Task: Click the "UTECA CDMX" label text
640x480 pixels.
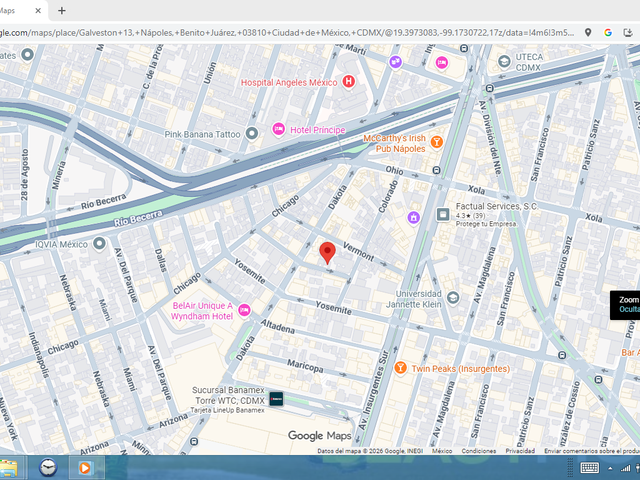Action: pos(529,62)
